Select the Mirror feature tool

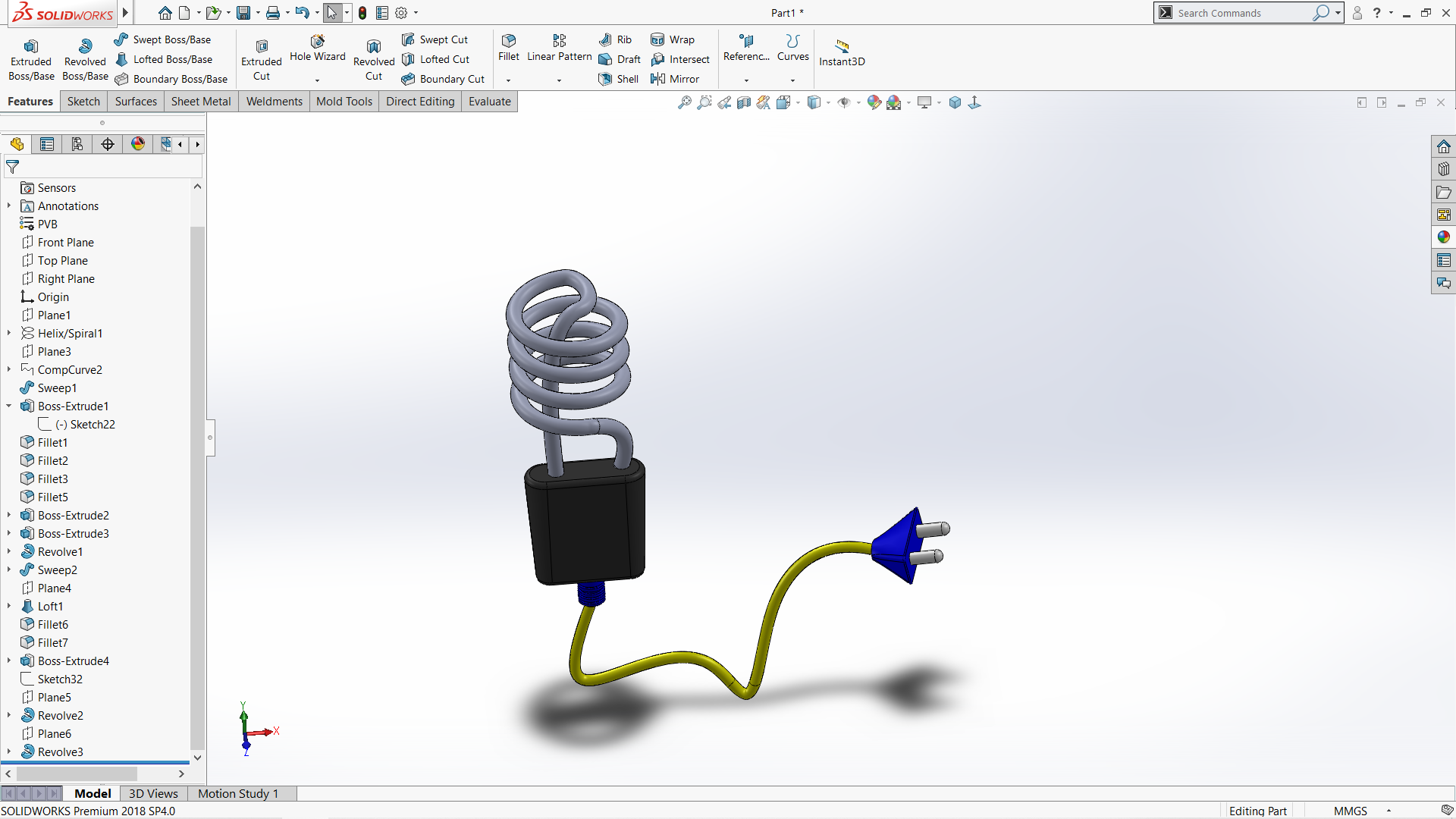pos(658,79)
